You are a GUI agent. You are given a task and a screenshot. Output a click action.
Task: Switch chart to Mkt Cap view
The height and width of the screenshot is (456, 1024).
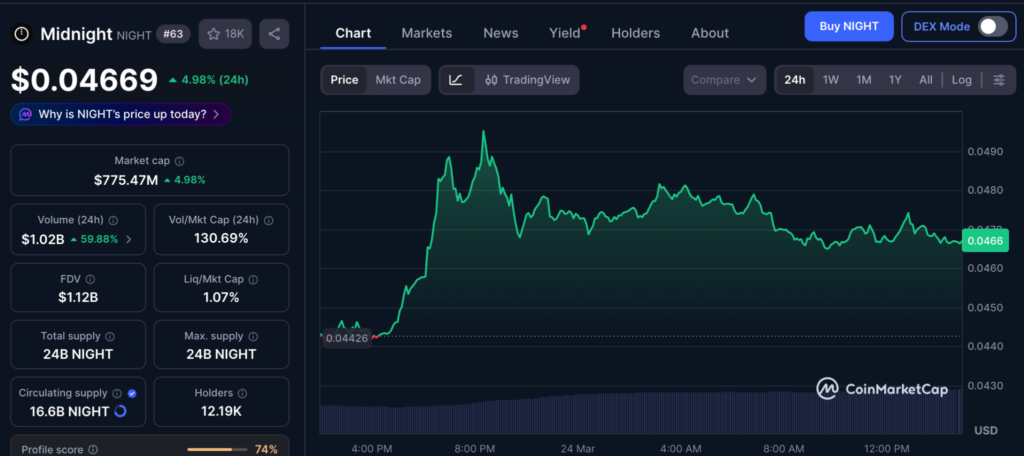397,80
